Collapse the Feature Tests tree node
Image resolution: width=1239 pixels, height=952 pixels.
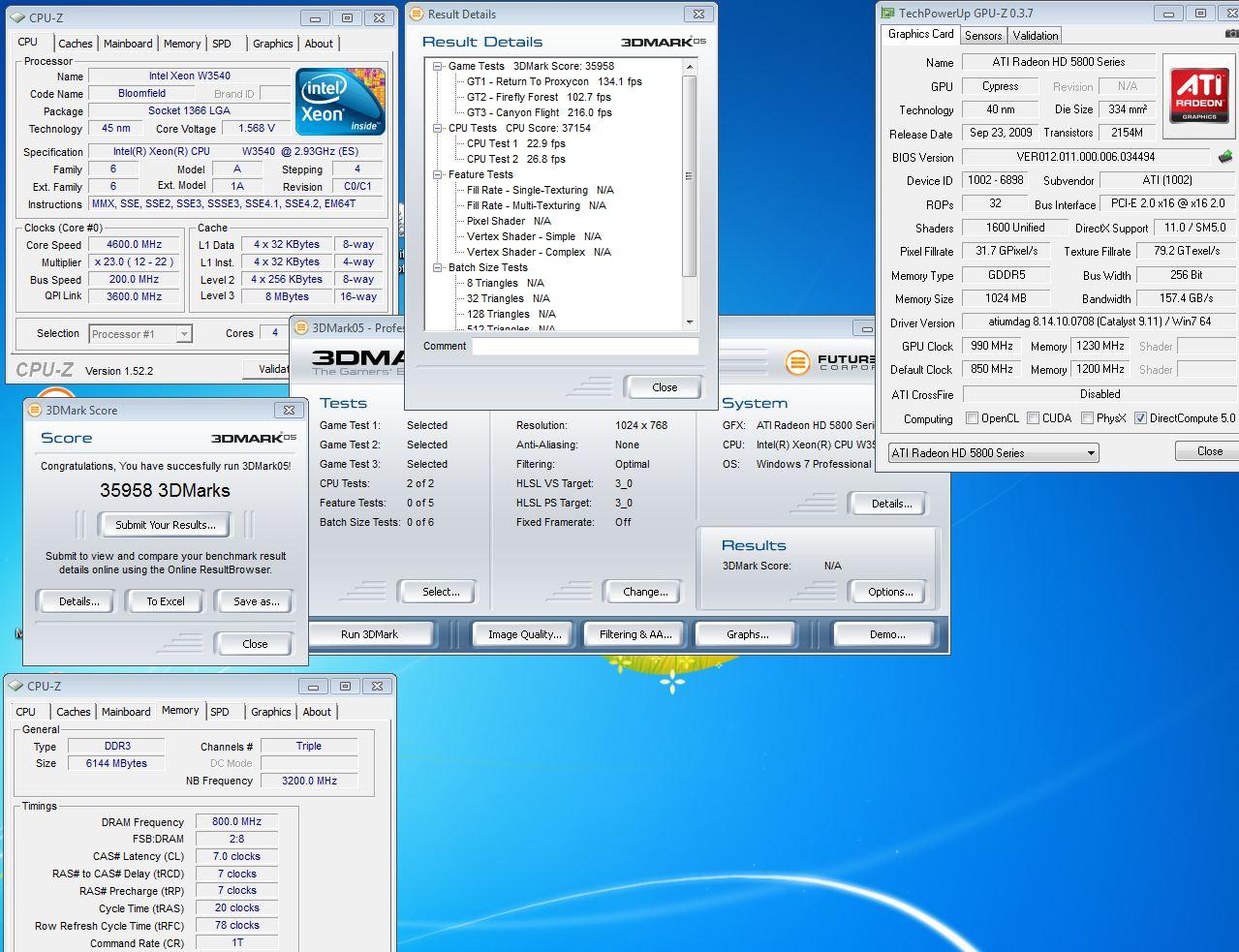[x=438, y=175]
